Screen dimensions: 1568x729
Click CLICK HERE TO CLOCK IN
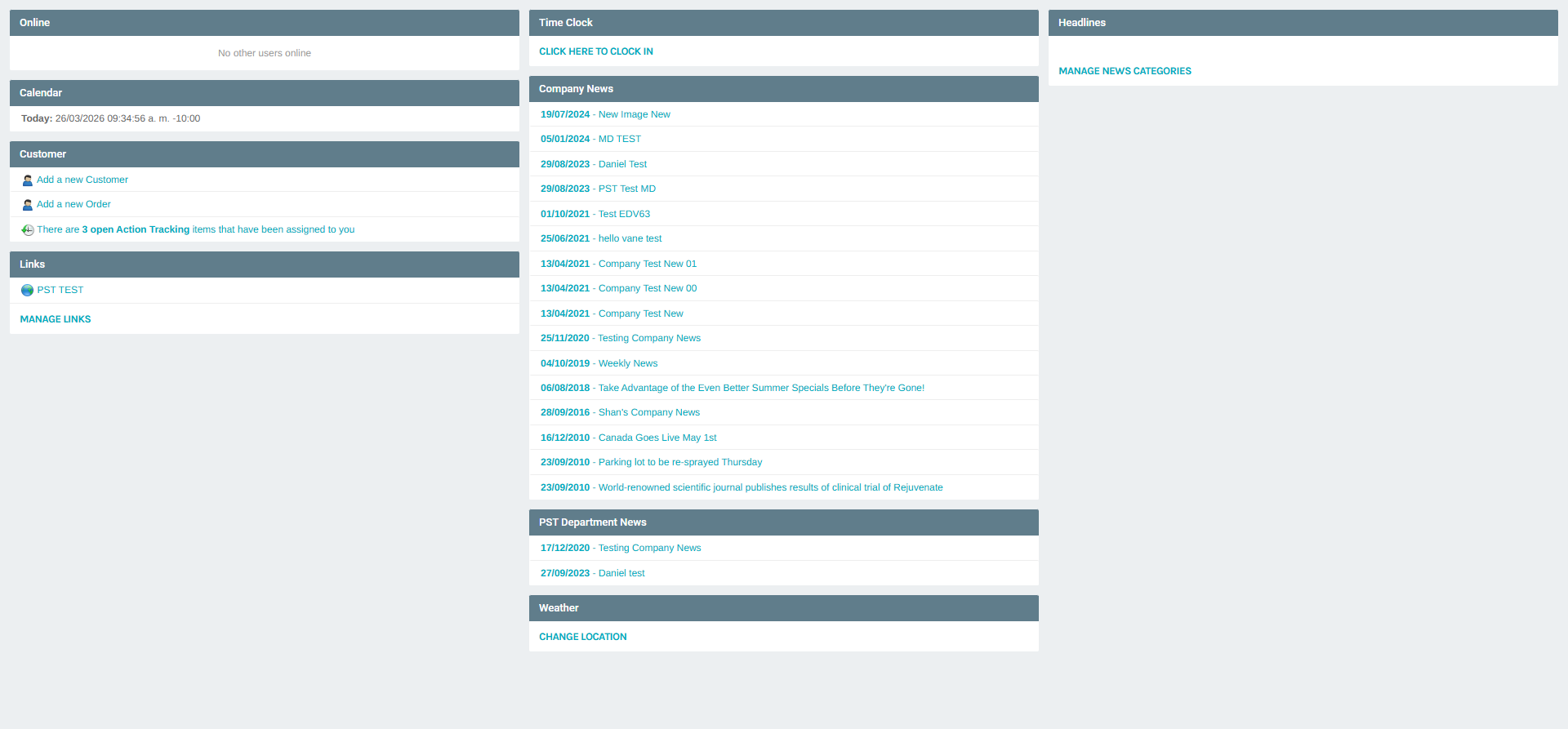tap(596, 51)
